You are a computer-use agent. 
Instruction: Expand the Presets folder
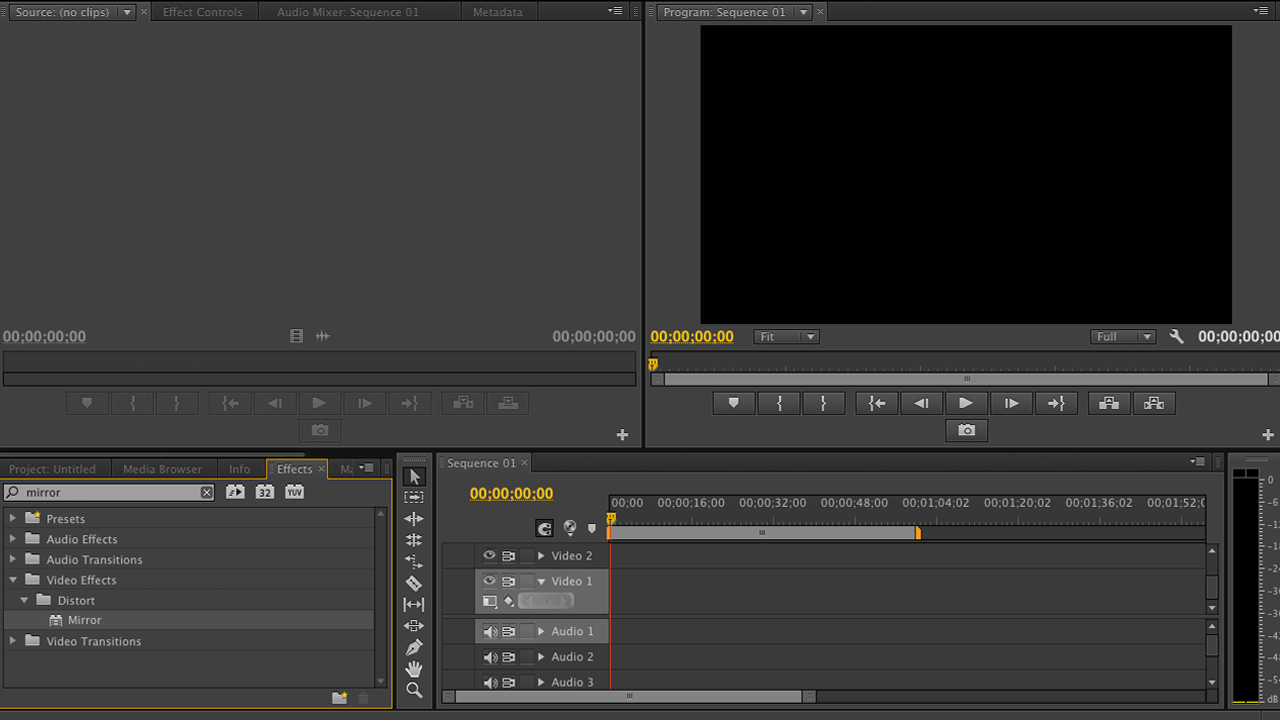[x=13, y=518]
